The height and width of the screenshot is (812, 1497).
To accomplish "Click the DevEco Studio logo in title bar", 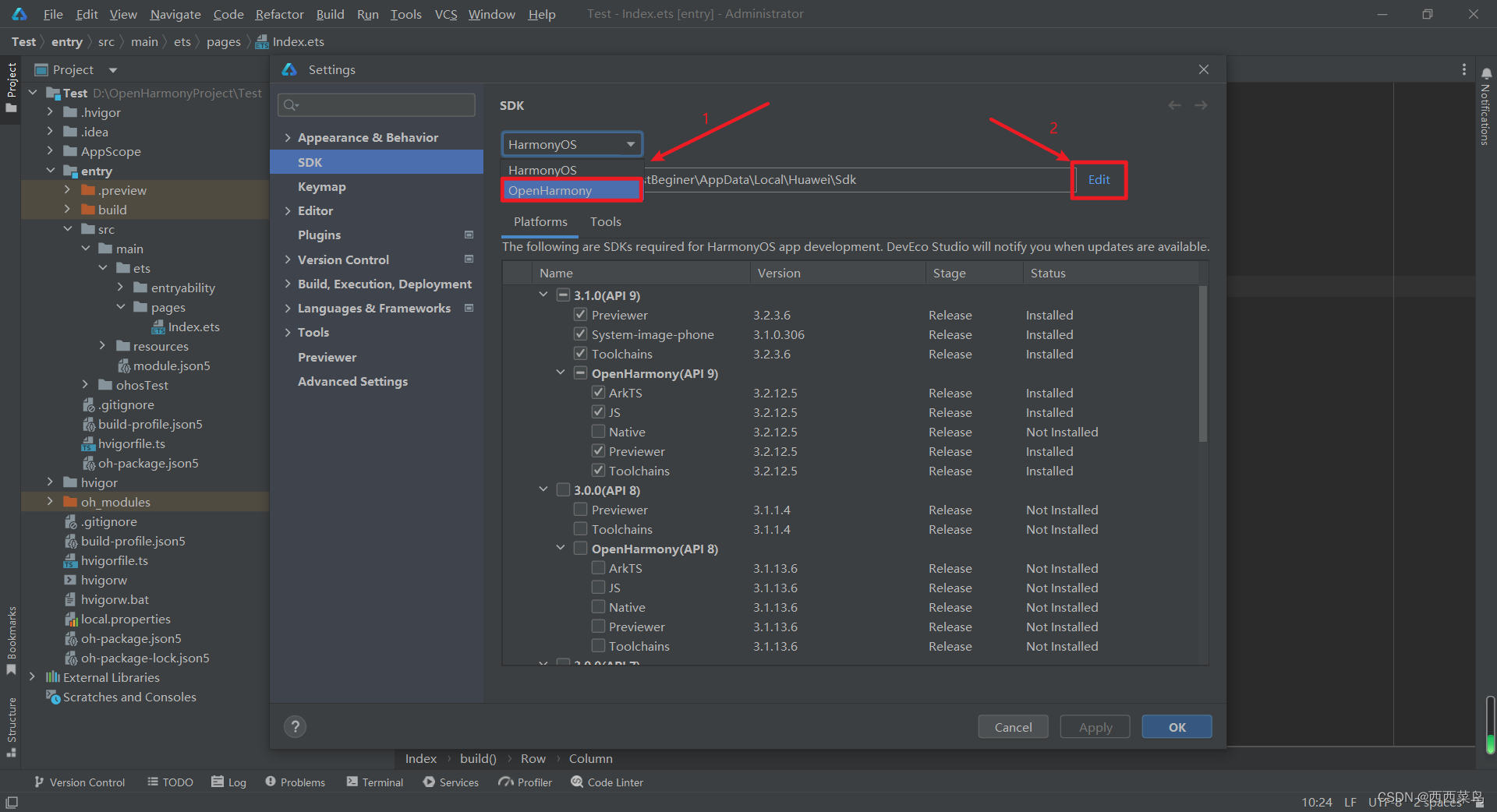I will tap(19, 14).
